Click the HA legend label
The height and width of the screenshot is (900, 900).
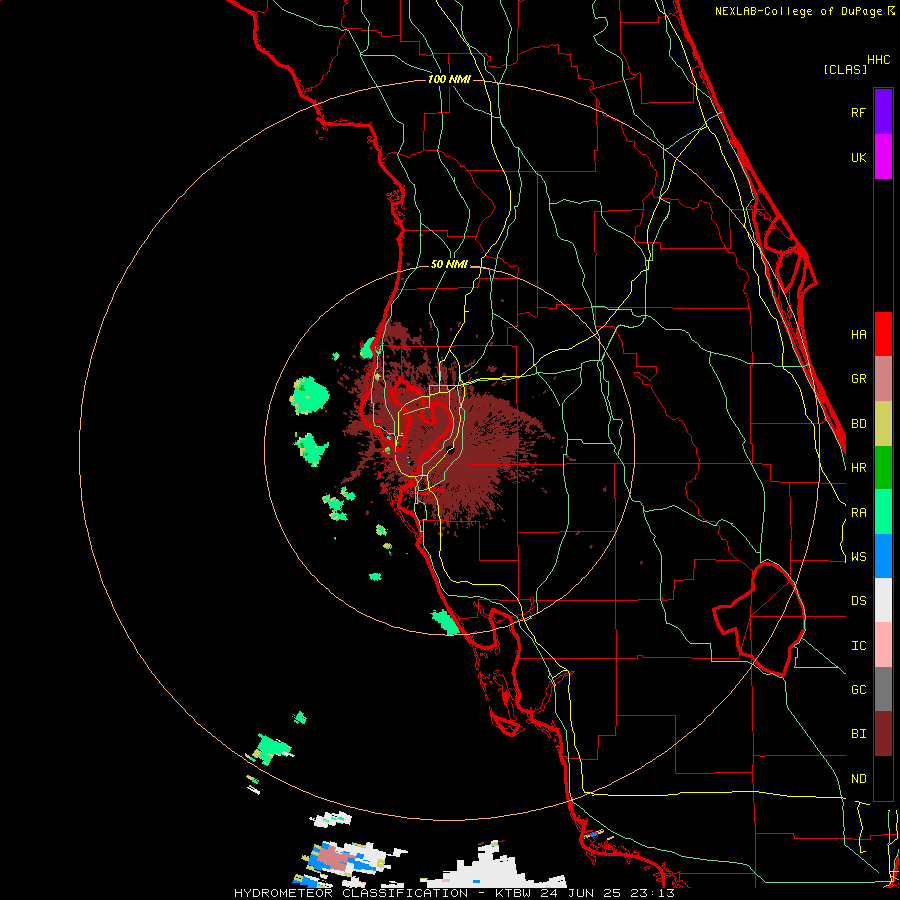pos(858,335)
